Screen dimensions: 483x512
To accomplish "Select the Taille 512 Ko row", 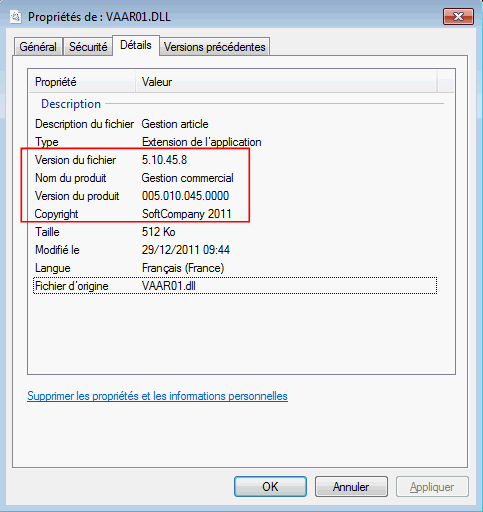I will [235, 232].
